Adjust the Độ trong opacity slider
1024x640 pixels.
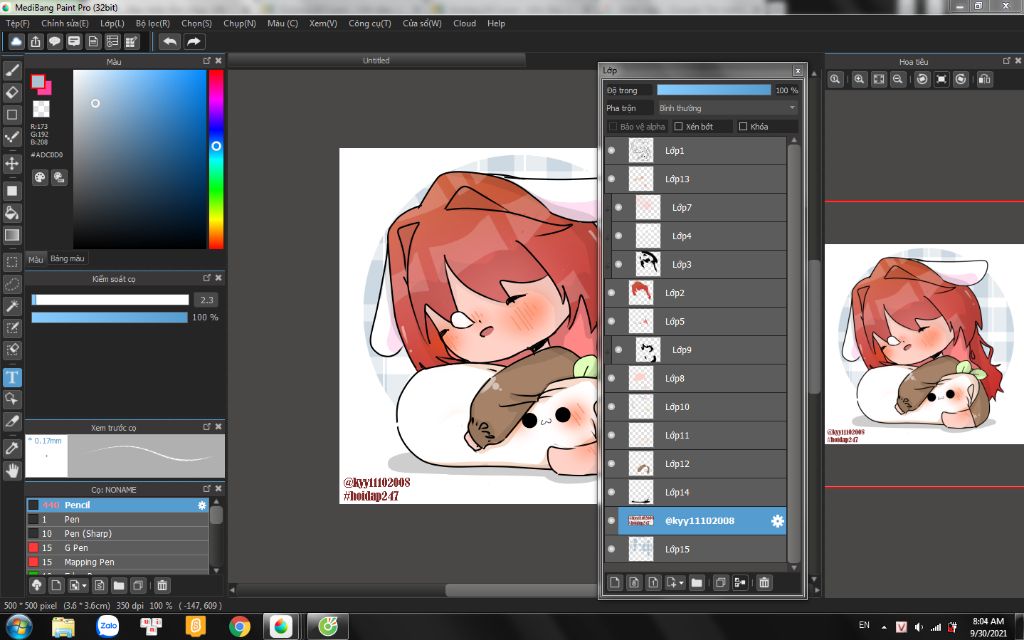714,90
